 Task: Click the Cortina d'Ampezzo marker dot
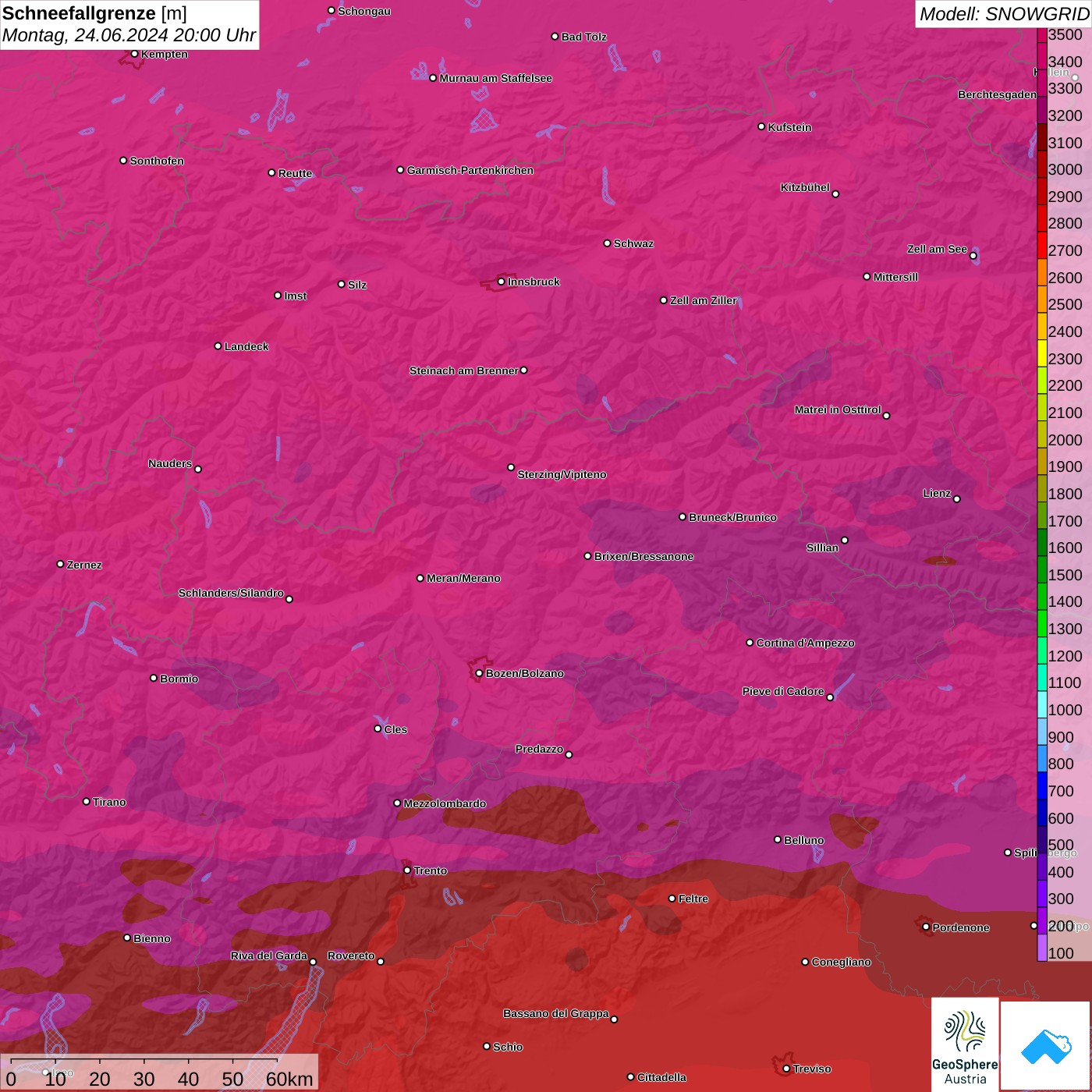[750, 643]
